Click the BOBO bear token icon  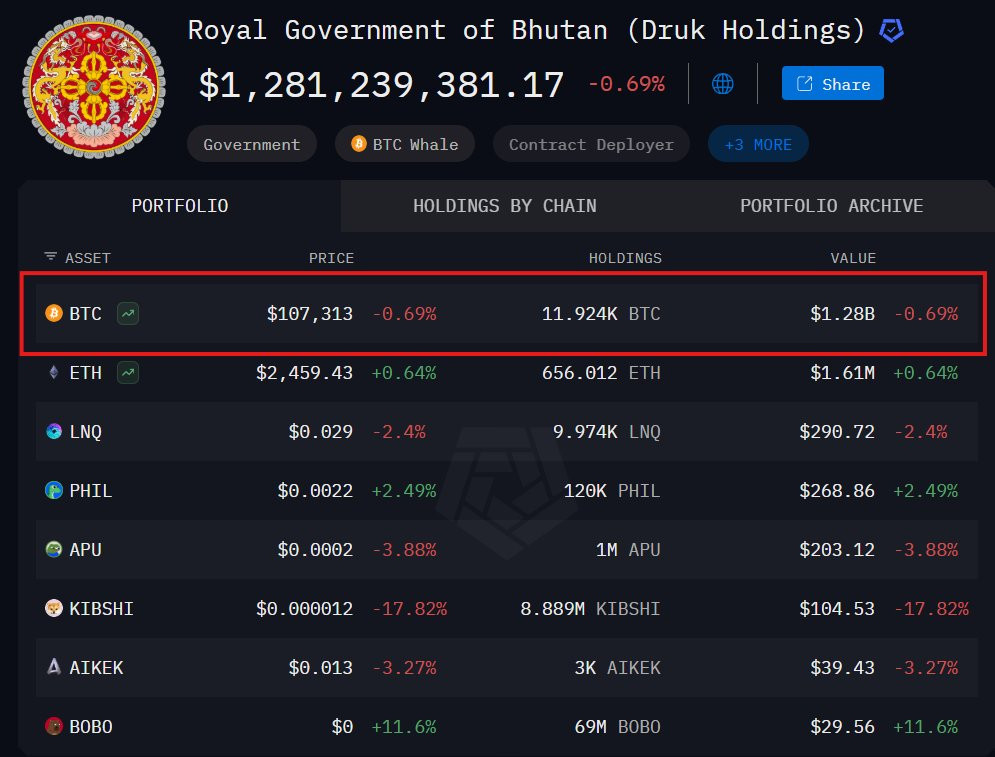pyautogui.click(x=54, y=727)
